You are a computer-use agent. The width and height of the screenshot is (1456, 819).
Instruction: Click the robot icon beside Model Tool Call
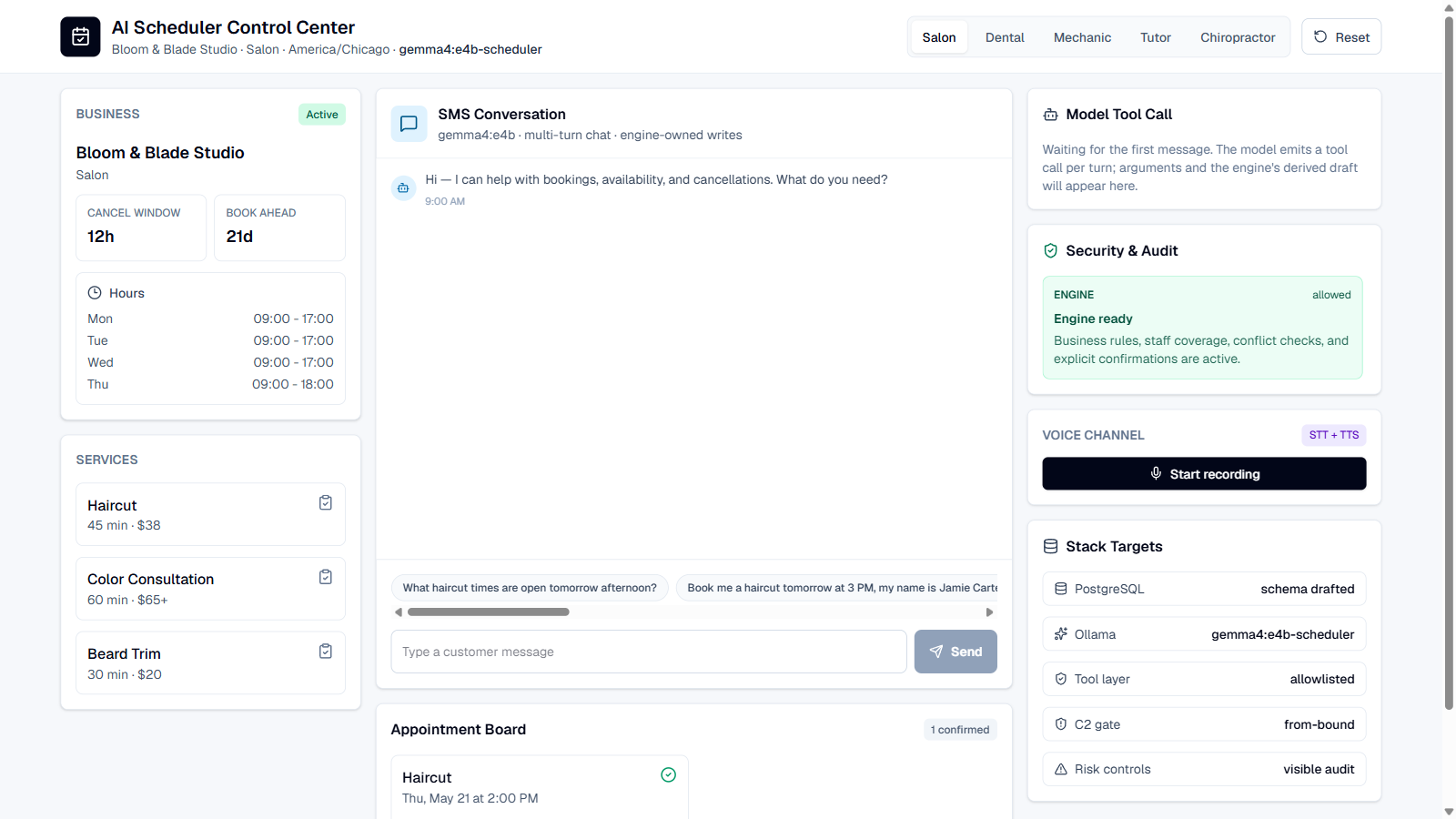(1050, 115)
